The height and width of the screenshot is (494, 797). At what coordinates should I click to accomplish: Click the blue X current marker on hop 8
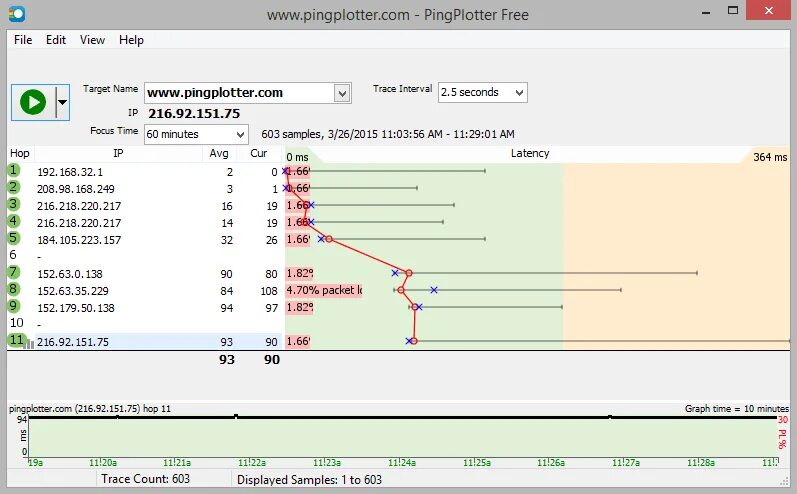[x=434, y=290]
